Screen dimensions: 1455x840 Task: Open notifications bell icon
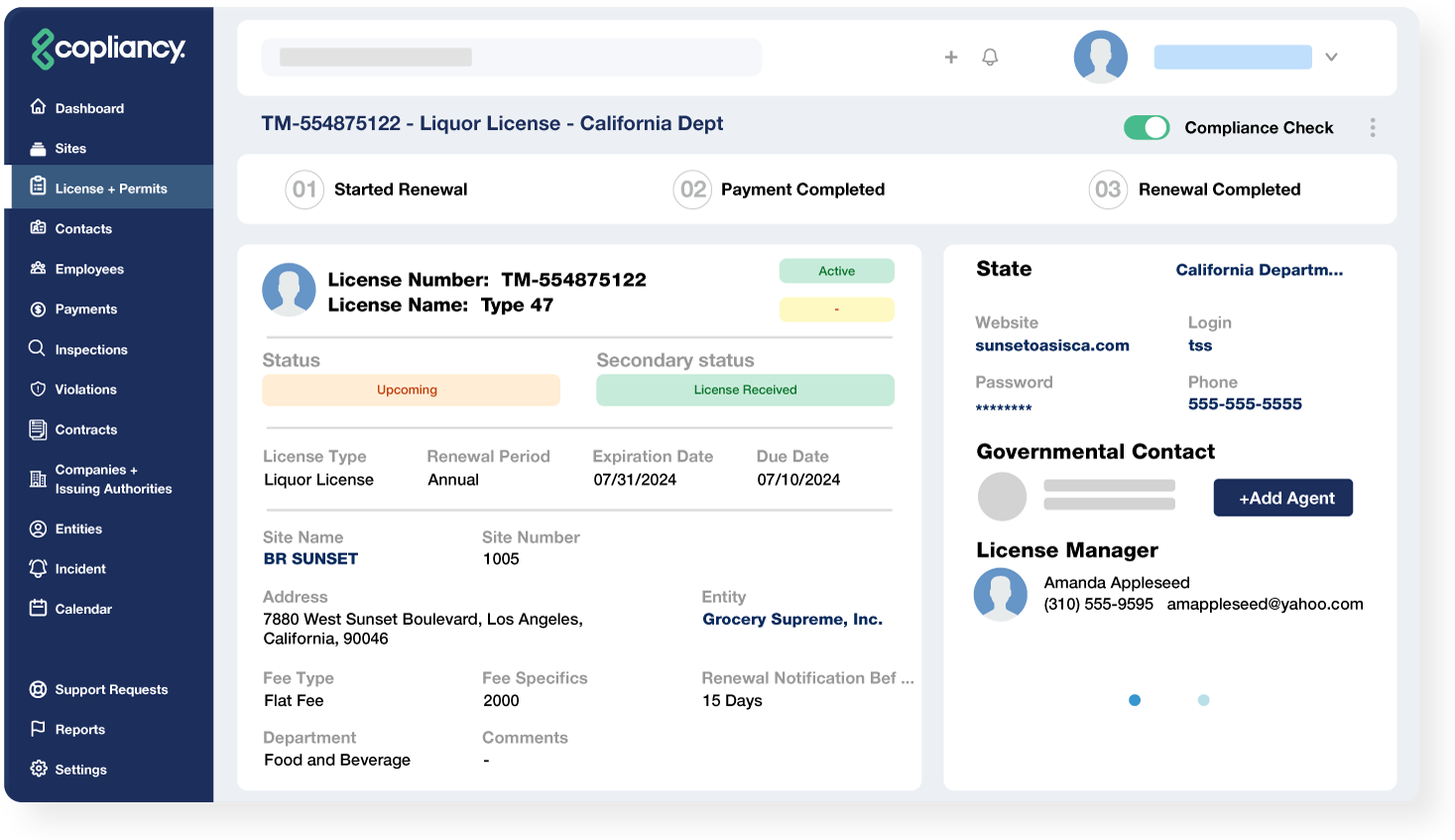[990, 58]
